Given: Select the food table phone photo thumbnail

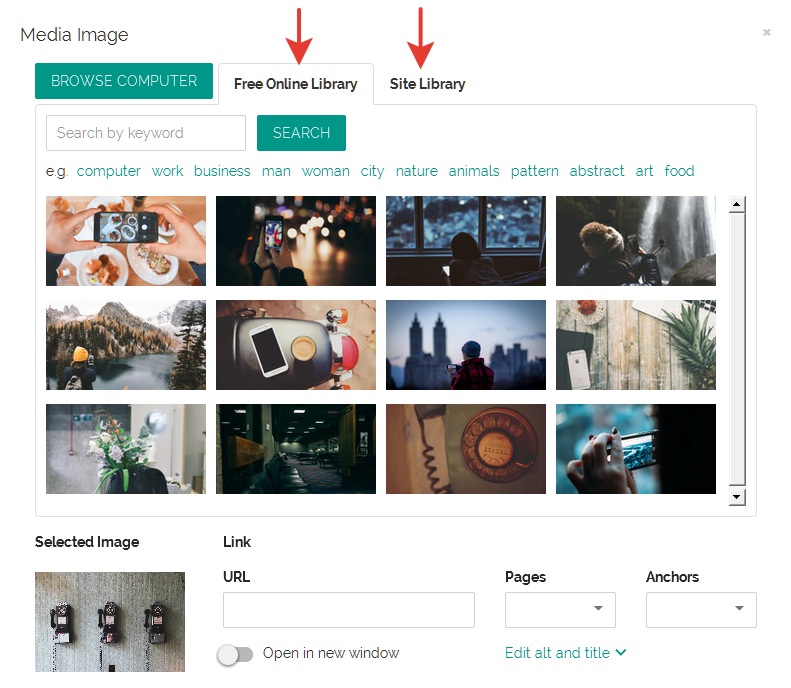Looking at the screenshot, I should (x=126, y=241).
